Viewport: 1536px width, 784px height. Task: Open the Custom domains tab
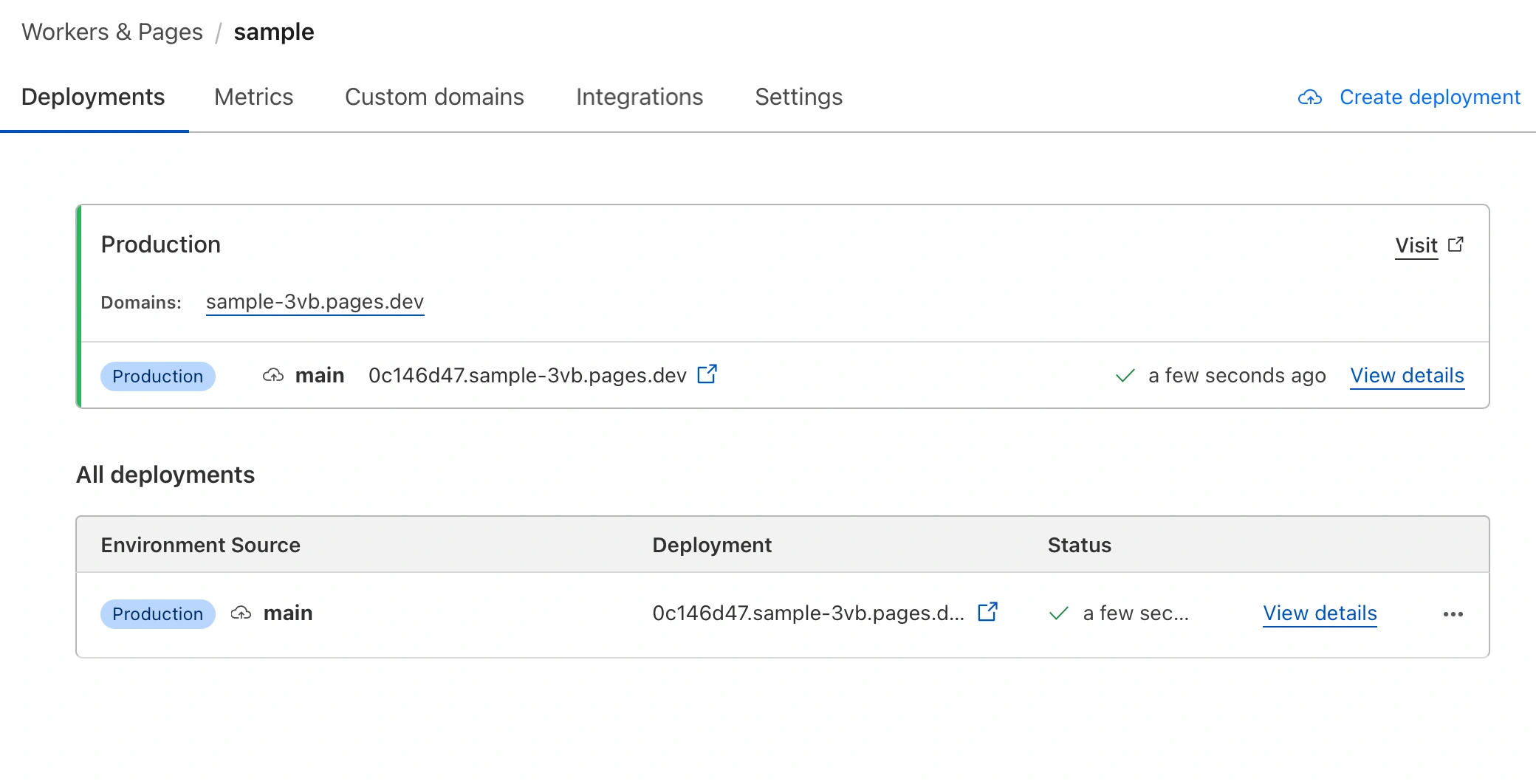[x=434, y=97]
